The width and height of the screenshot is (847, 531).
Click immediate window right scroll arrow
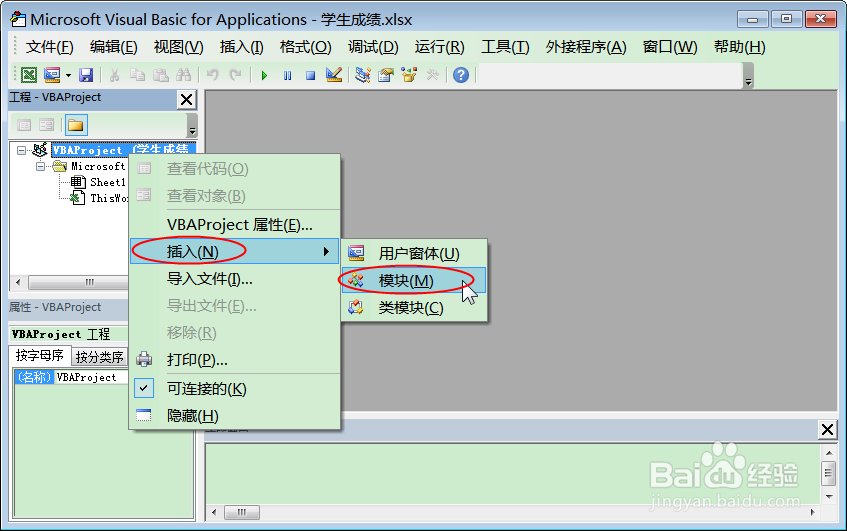[x=812, y=512]
